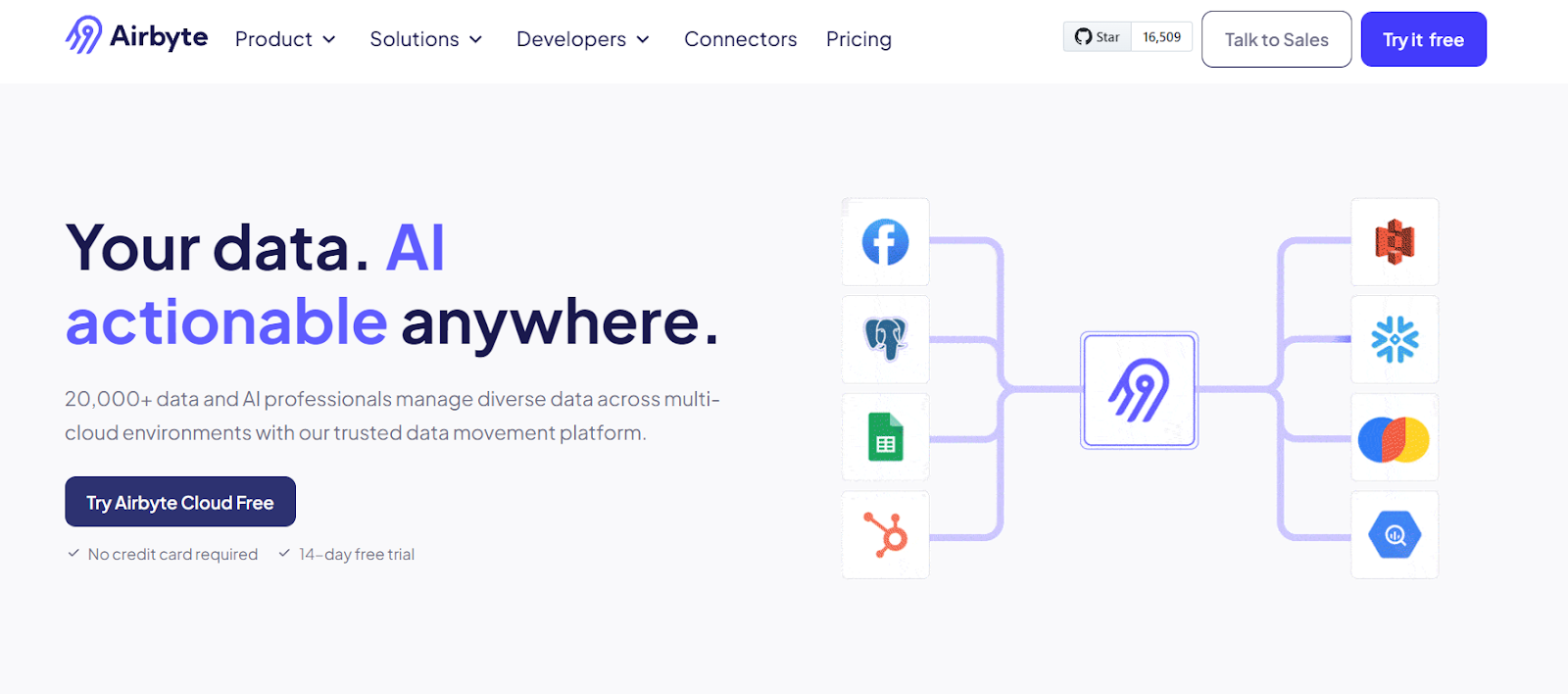Image resolution: width=1568 pixels, height=694 pixels.
Task: Click the Facebook connector icon
Action: pos(886,242)
